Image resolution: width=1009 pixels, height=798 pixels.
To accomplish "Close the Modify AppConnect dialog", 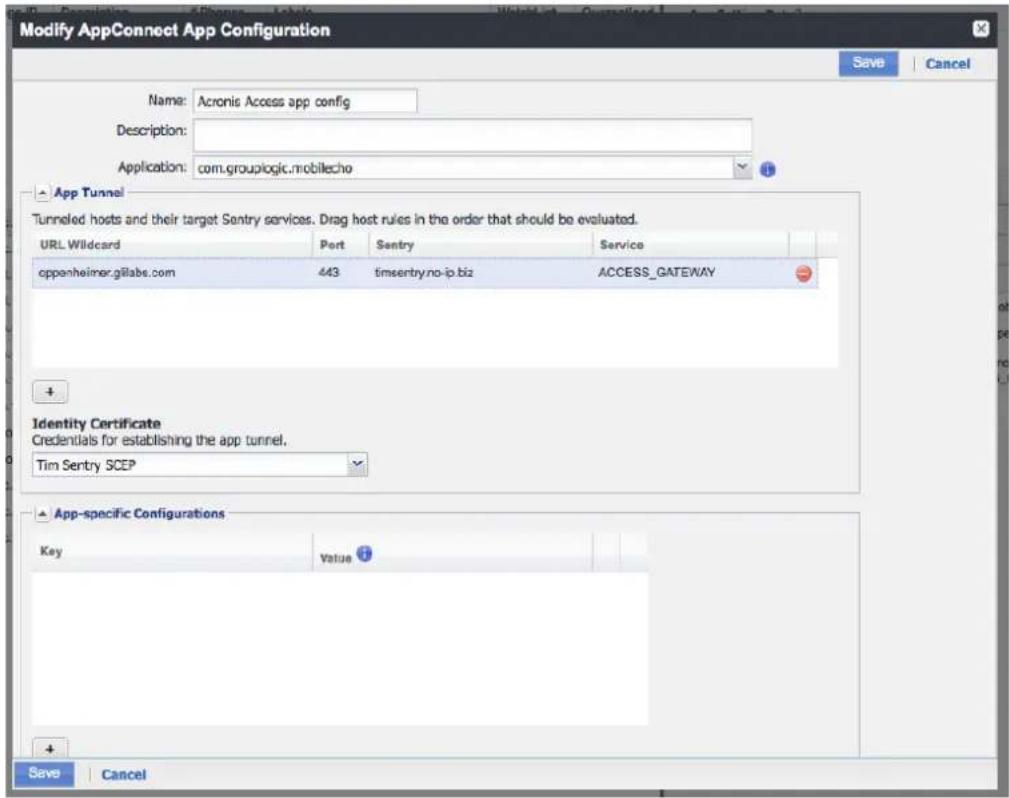I will 981,29.
